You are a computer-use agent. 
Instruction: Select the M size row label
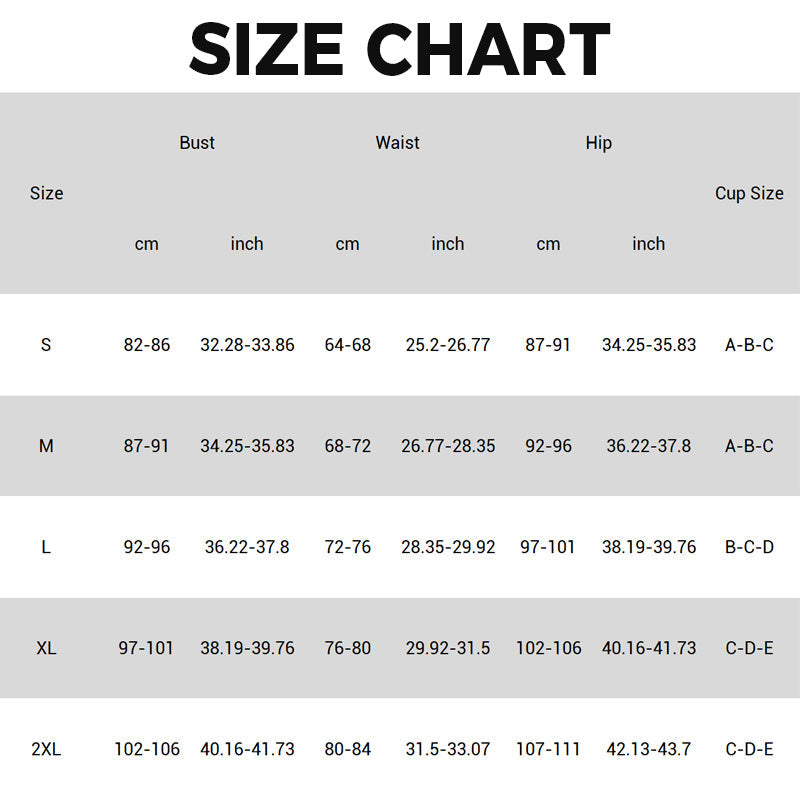coord(46,446)
